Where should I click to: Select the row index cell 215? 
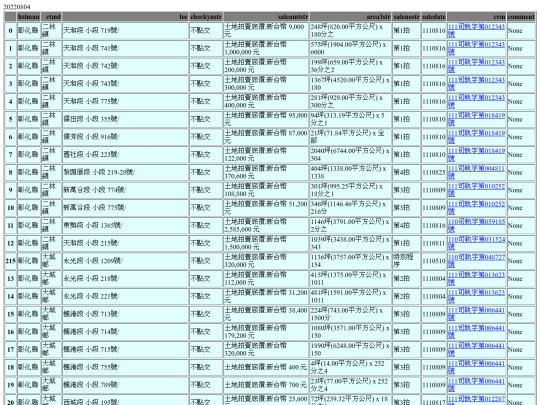coord(10,261)
